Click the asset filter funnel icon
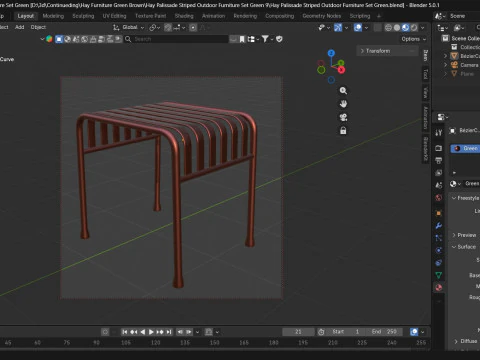Image resolution: width=480 pixels, height=360 pixels. click(265, 39)
